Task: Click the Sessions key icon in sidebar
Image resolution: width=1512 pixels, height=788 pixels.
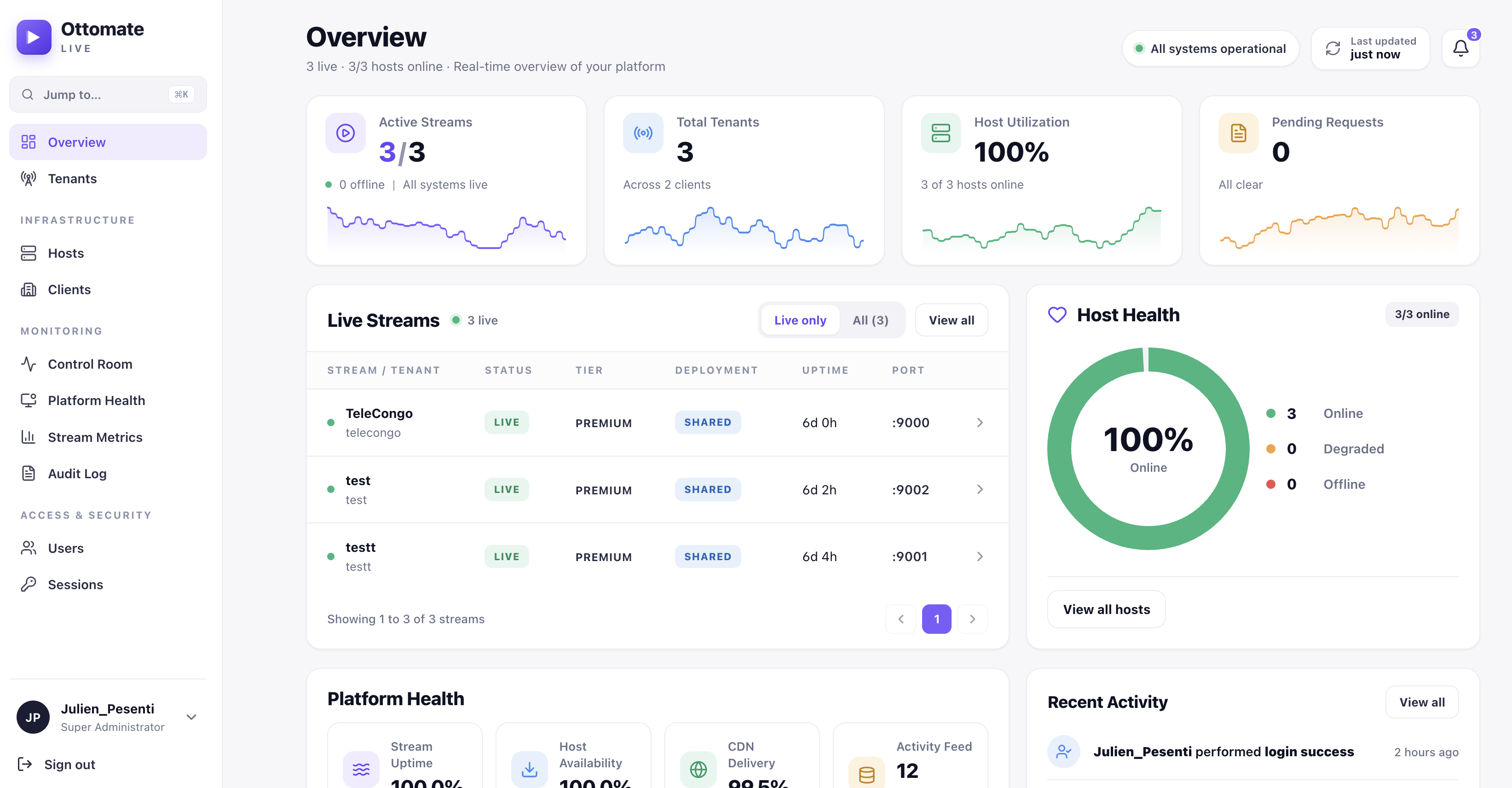Action: [x=28, y=584]
